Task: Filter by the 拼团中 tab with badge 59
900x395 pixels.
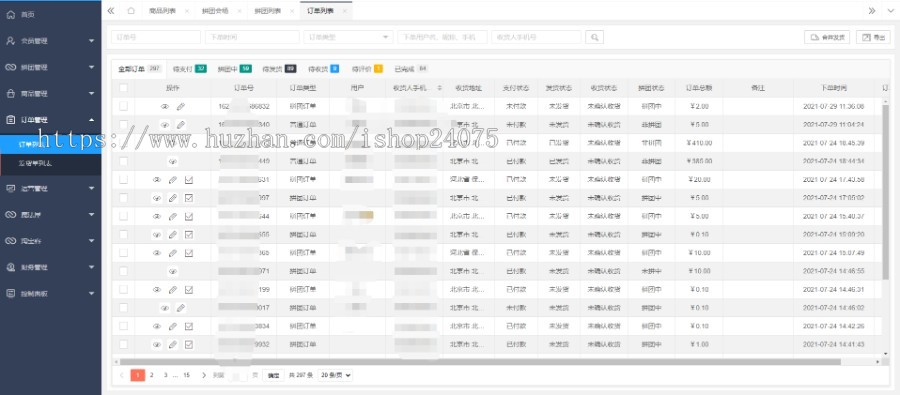Action: point(234,69)
